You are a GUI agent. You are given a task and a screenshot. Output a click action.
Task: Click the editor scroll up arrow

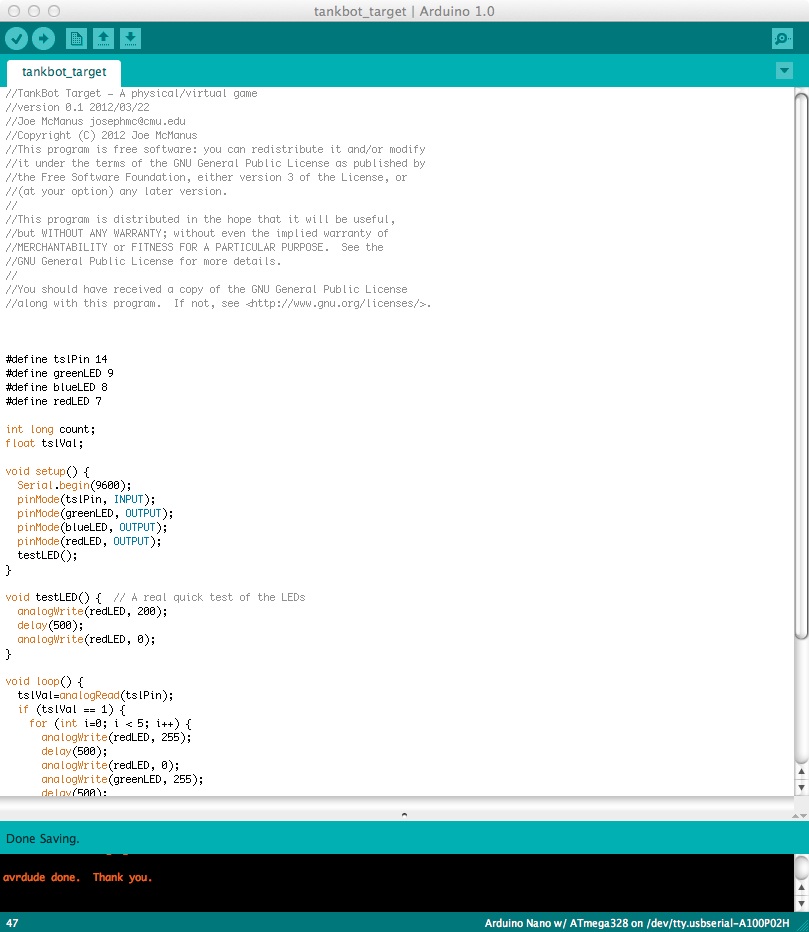click(801, 772)
